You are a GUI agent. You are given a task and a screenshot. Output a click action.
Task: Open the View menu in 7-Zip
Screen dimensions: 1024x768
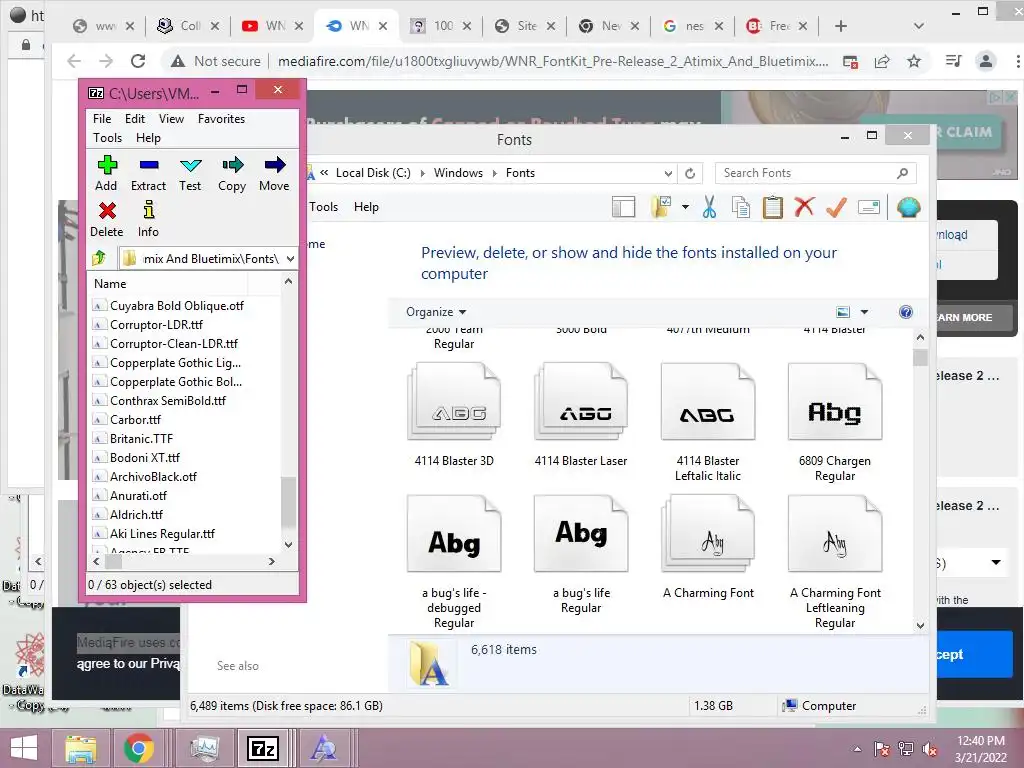[x=171, y=119]
